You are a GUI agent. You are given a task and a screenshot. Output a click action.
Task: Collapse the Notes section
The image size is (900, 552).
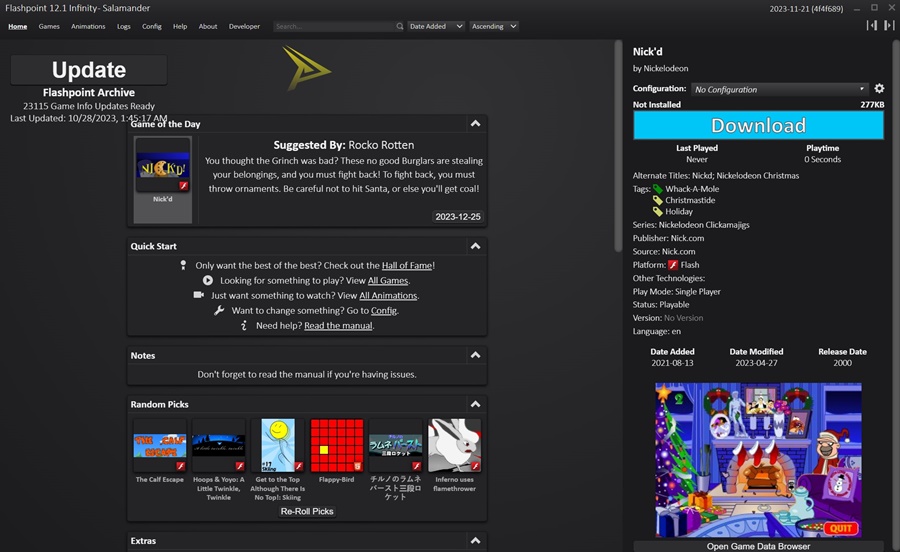tap(475, 355)
